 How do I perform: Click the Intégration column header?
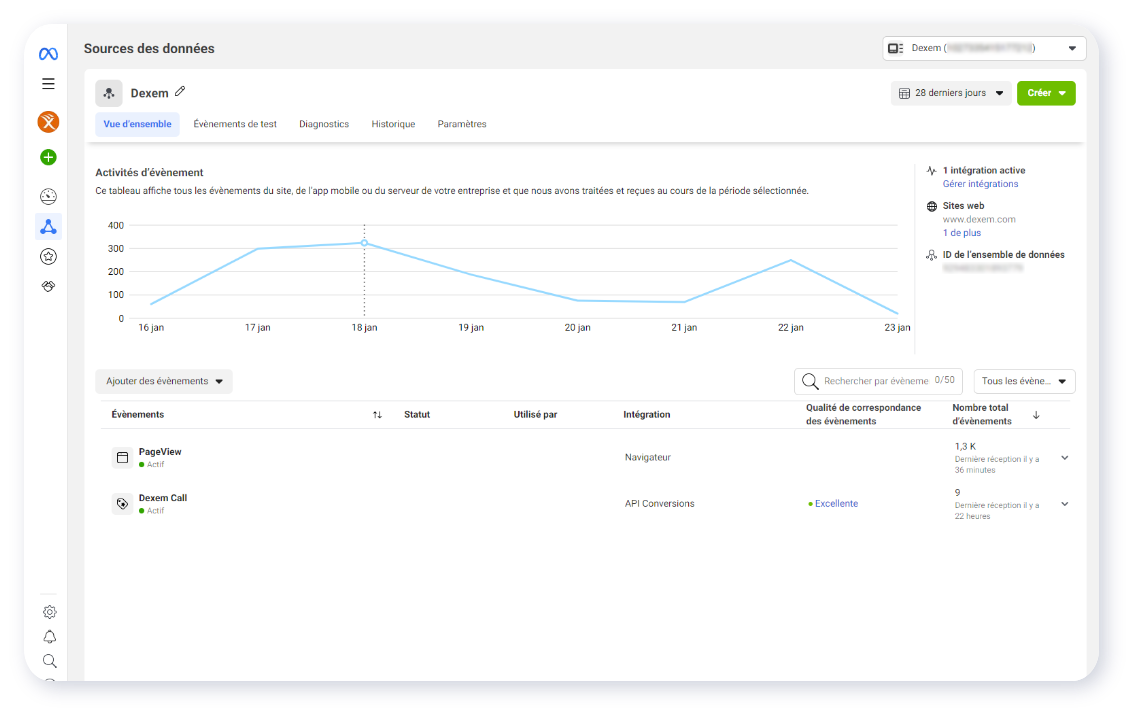(646, 415)
